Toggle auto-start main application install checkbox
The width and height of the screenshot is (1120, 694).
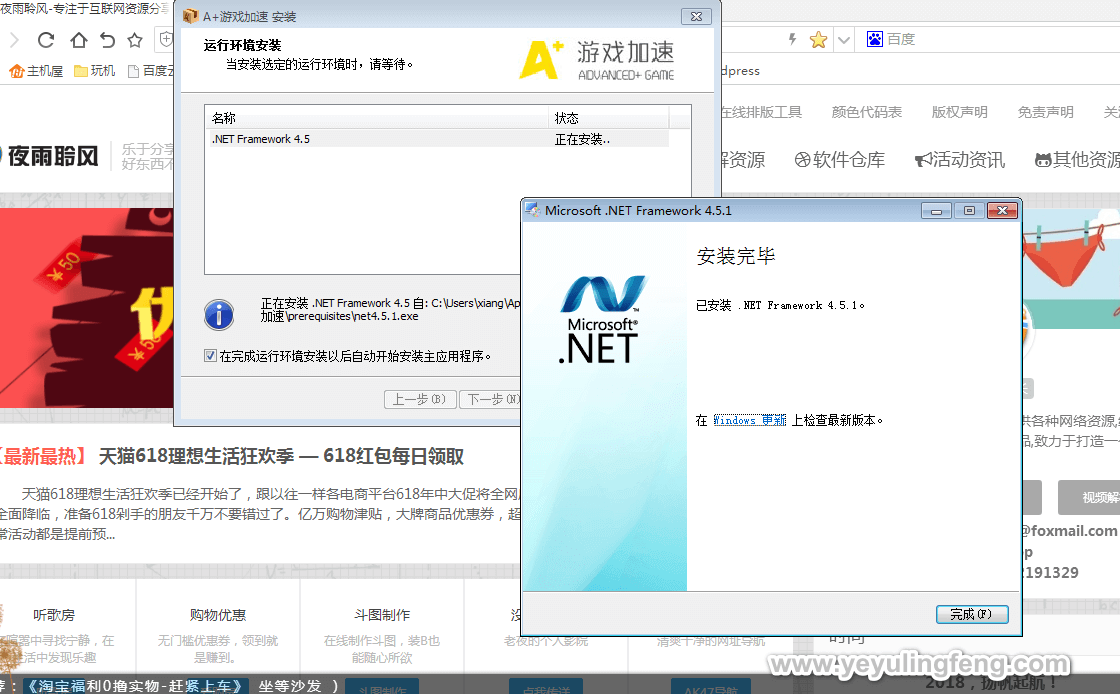211,356
